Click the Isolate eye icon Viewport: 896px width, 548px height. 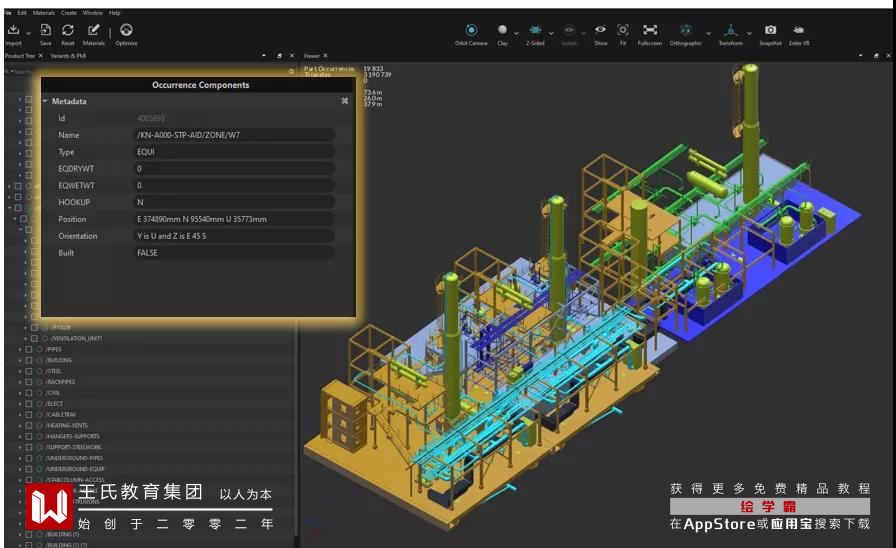[x=569, y=30]
